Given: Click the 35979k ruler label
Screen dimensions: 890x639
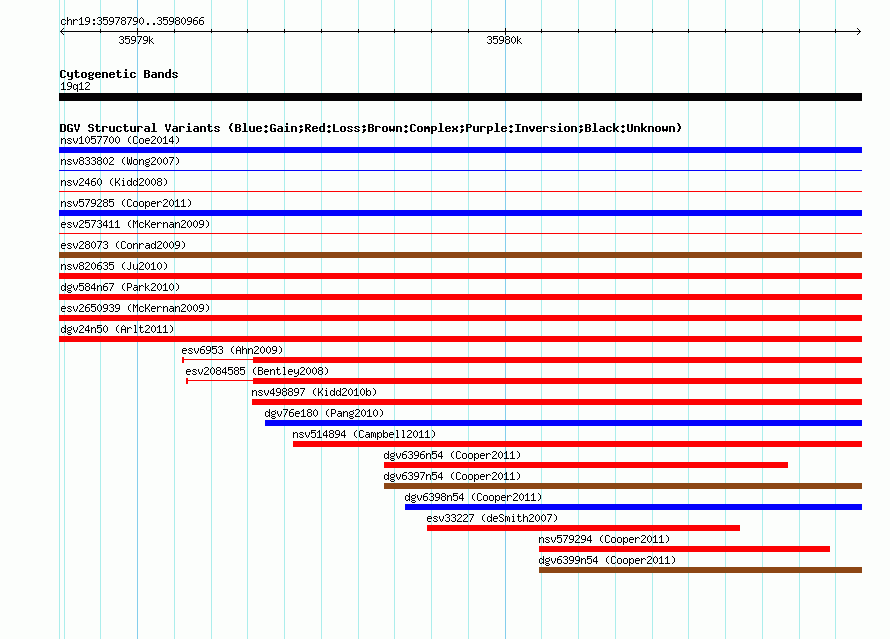Looking at the screenshot, I should coord(136,40).
